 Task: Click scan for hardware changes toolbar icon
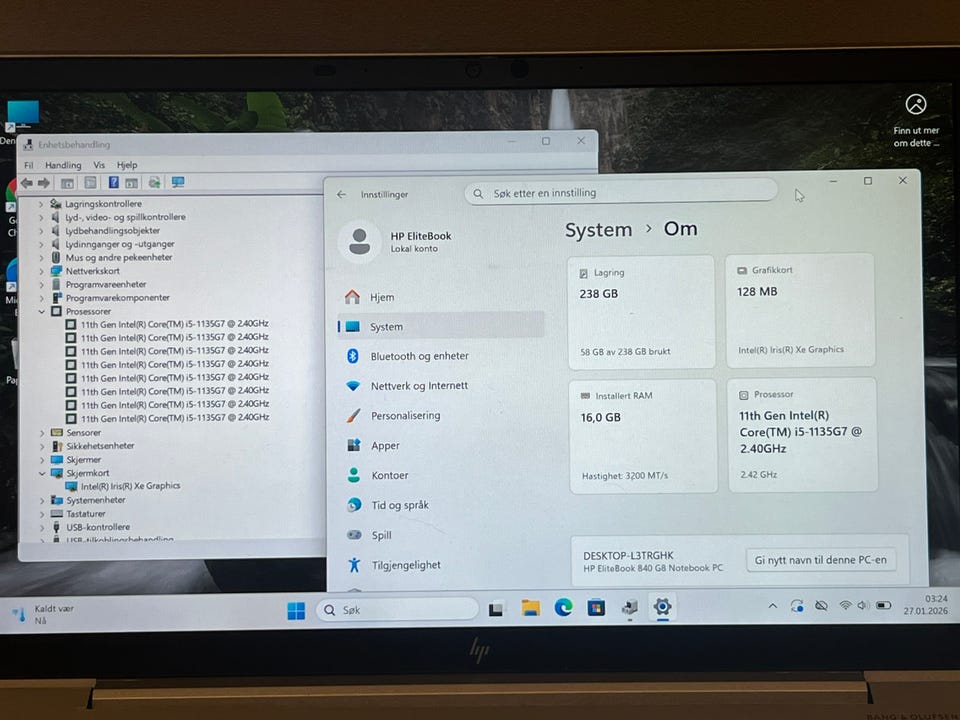[154, 182]
